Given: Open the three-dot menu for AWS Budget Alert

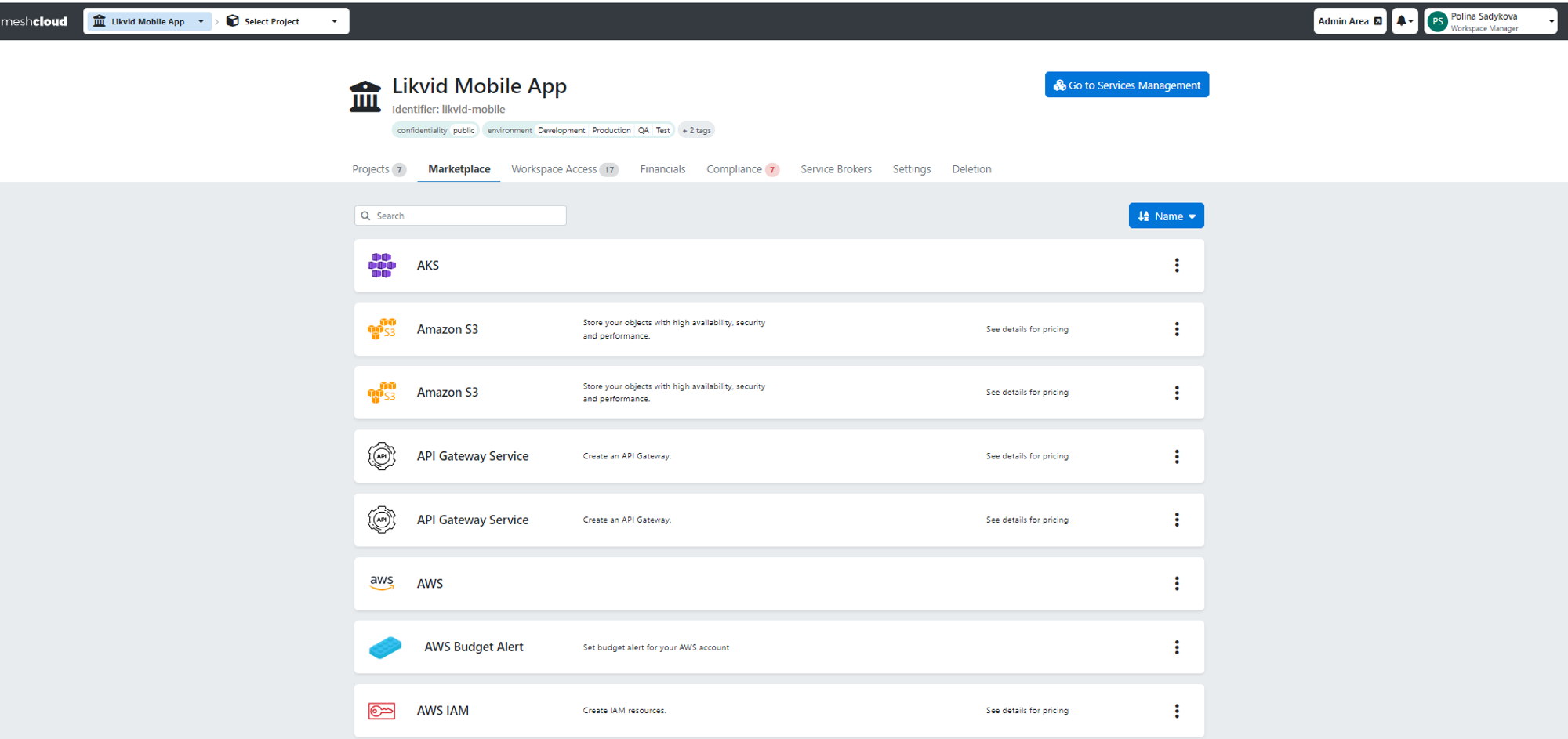Looking at the screenshot, I should [x=1176, y=647].
